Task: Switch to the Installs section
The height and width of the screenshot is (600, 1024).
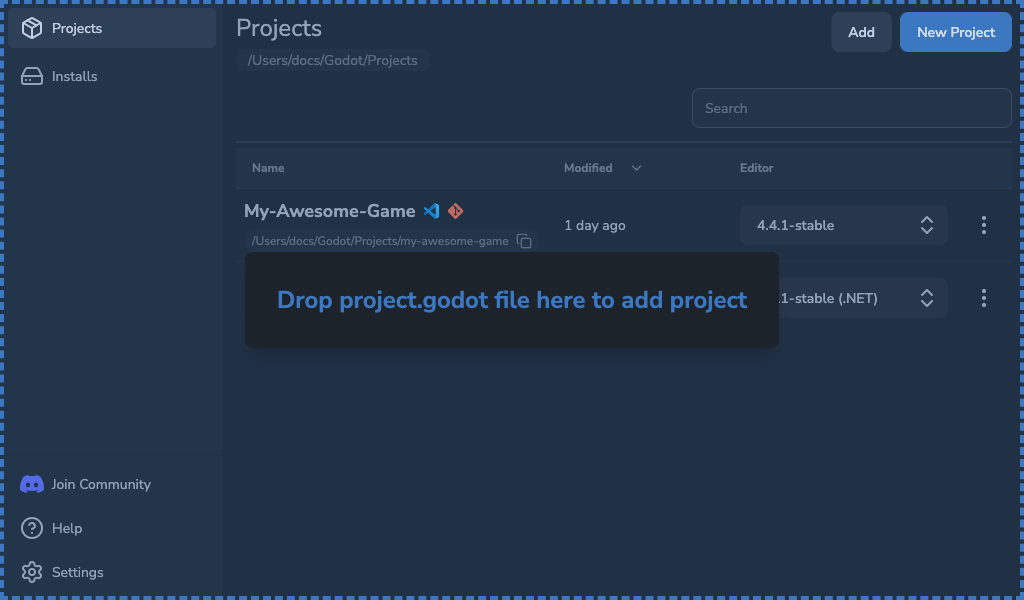Action: 72,76
